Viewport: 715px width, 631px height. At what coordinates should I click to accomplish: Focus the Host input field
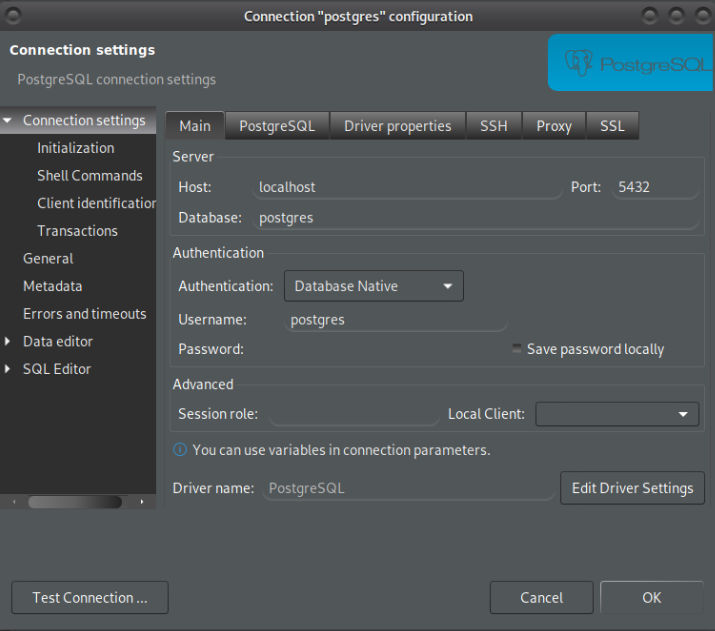point(407,187)
